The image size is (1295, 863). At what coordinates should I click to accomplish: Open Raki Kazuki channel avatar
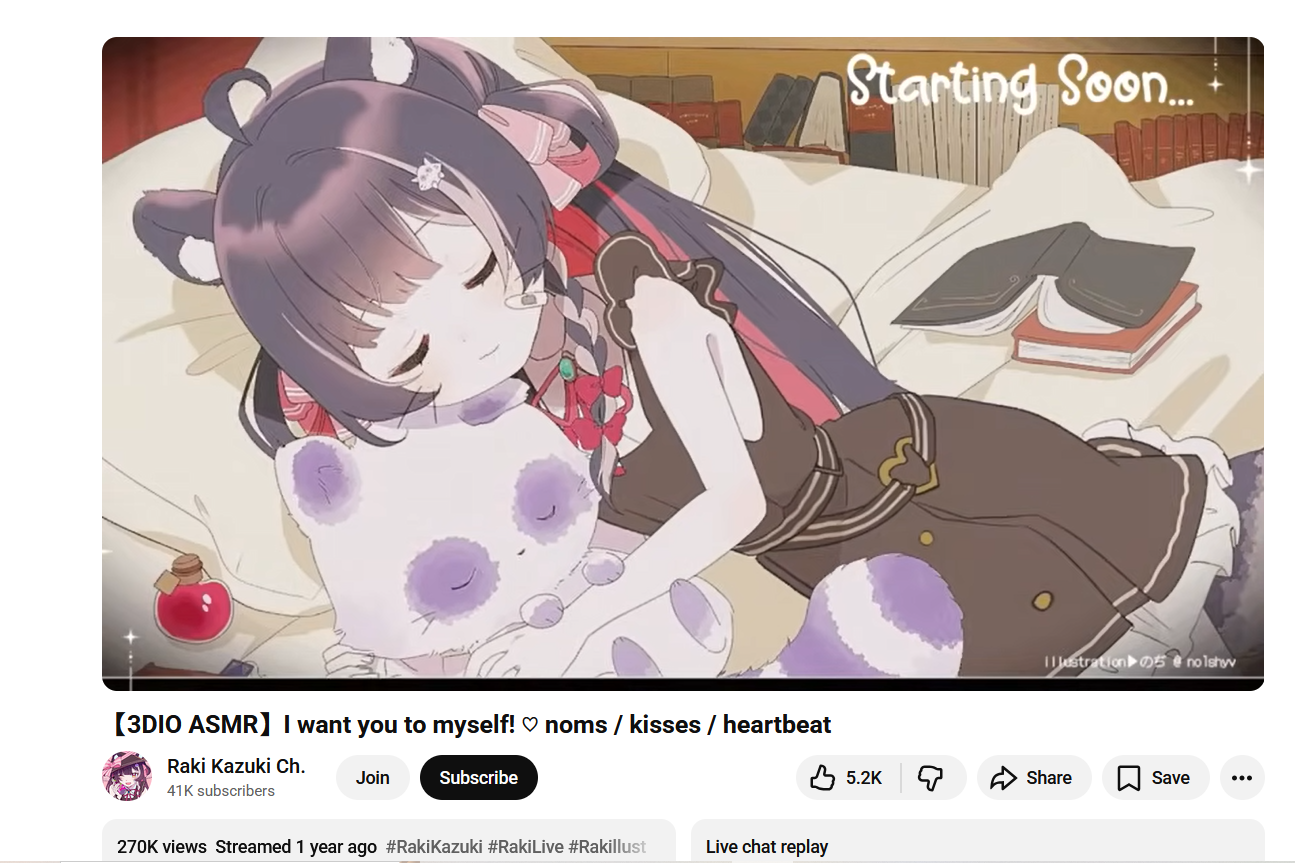[127, 777]
